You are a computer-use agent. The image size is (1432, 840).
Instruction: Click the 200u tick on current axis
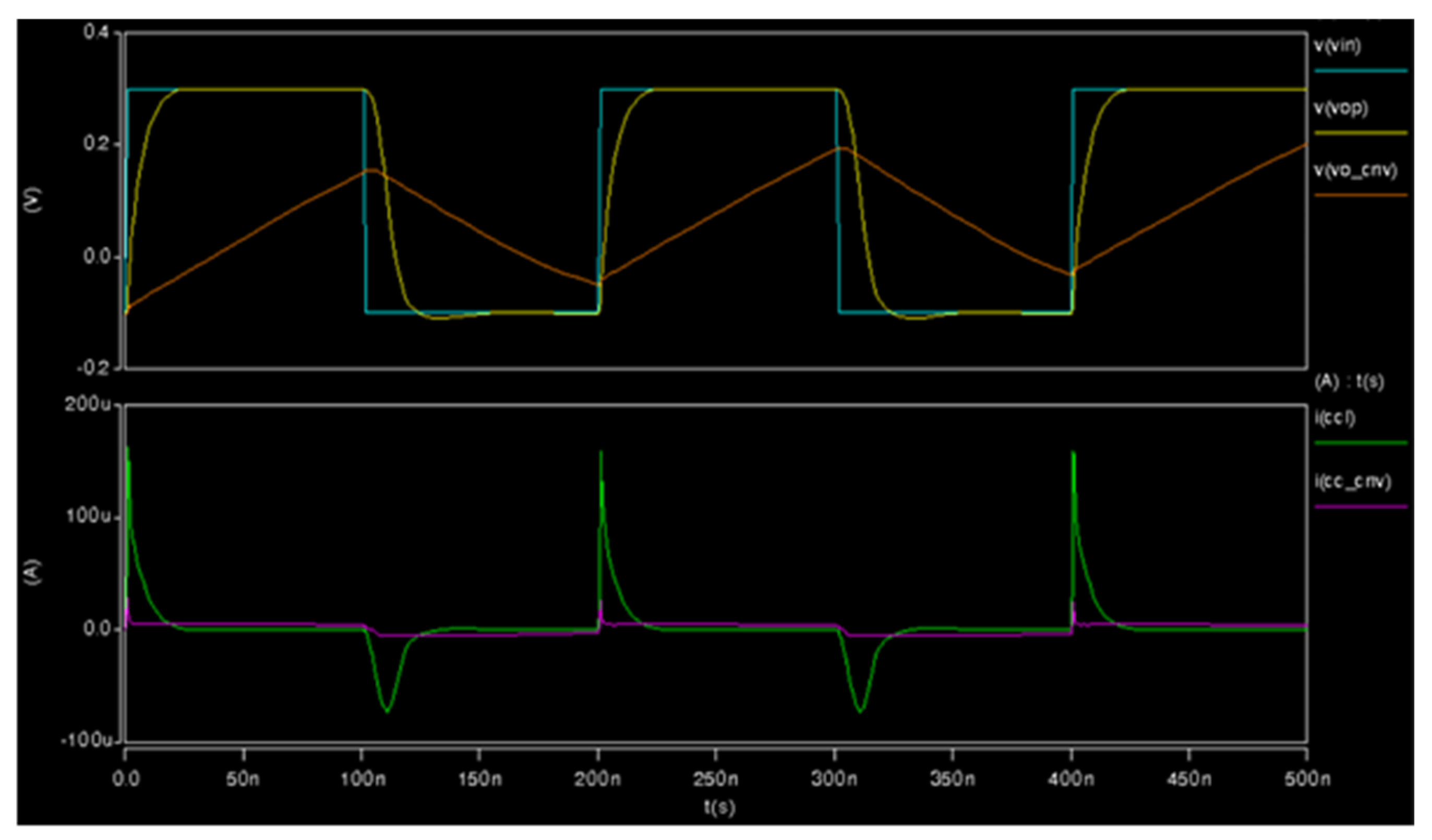point(88,405)
